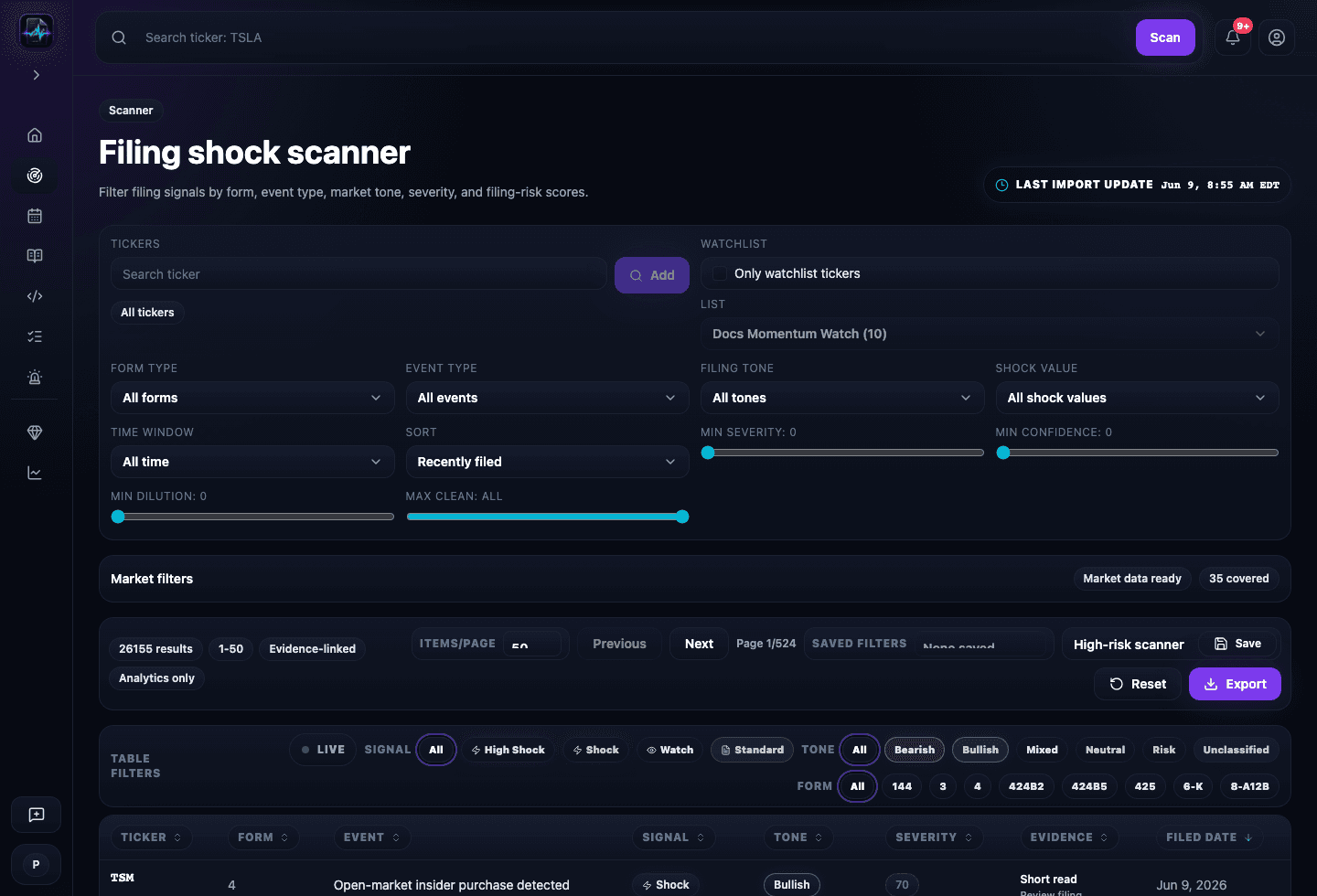Viewport: 1317px width, 896px height.
Task: Open the app logo in the sidebar
Action: pos(37,32)
